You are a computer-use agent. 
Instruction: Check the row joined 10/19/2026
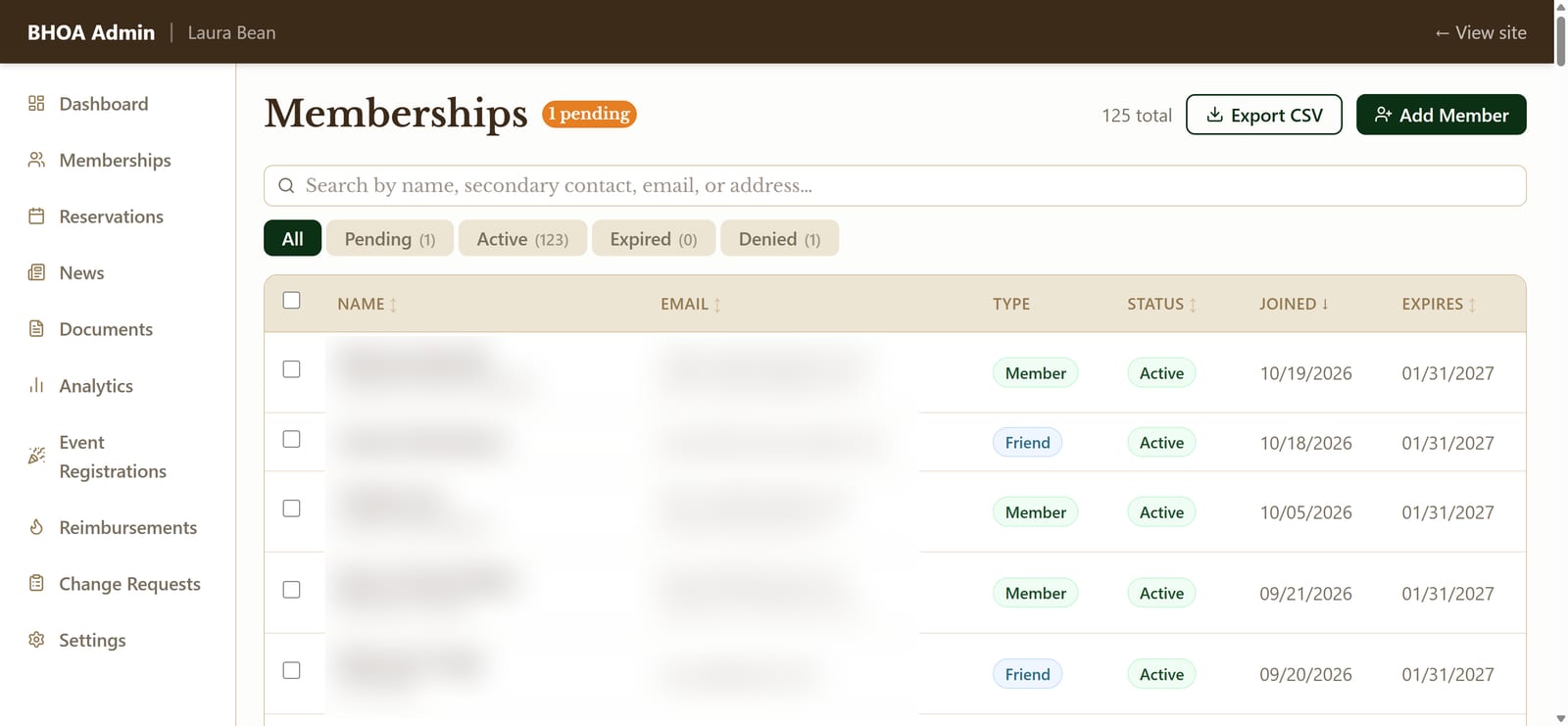tap(291, 369)
